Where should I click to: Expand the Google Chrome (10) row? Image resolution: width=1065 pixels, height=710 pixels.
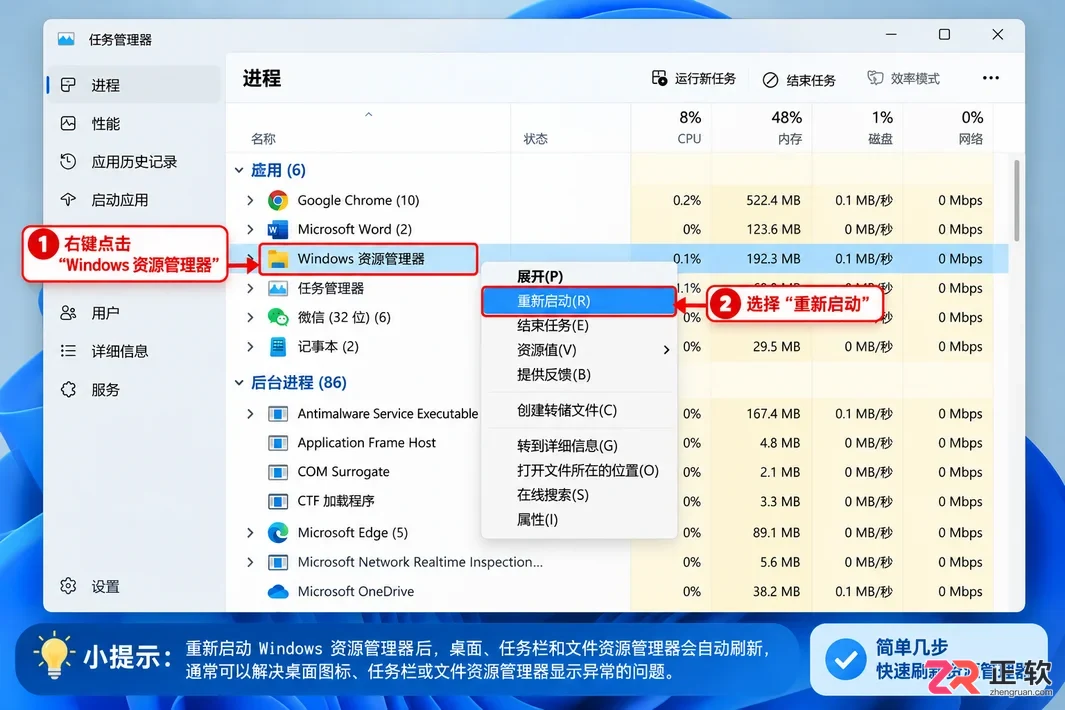coord(250,200)
